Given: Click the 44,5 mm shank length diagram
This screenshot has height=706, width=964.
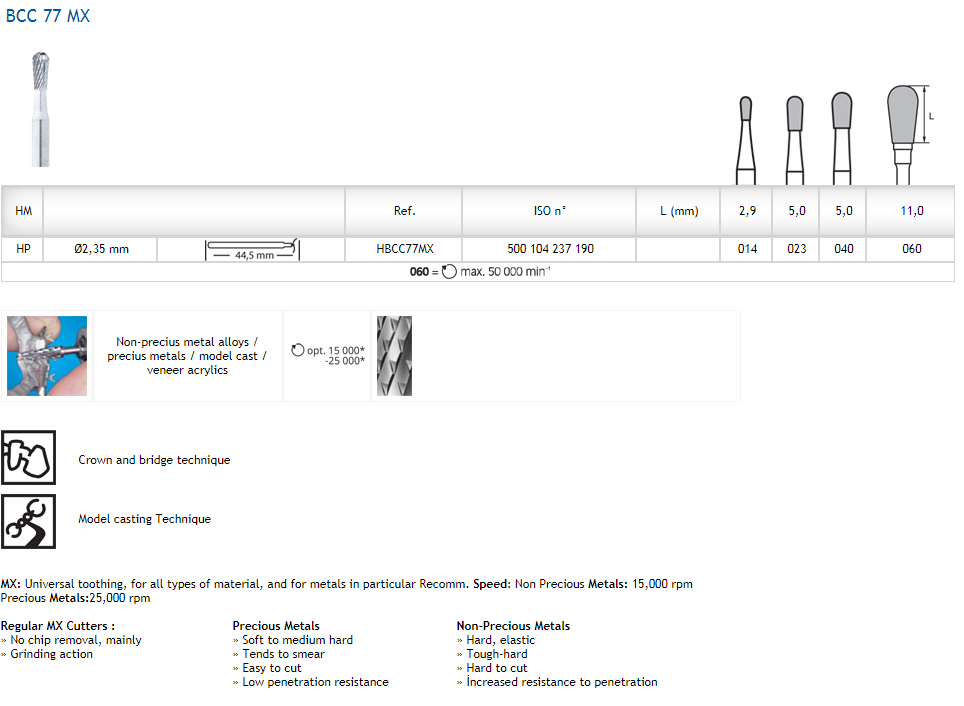Looking at the screenshot, I should coord(252,249).
